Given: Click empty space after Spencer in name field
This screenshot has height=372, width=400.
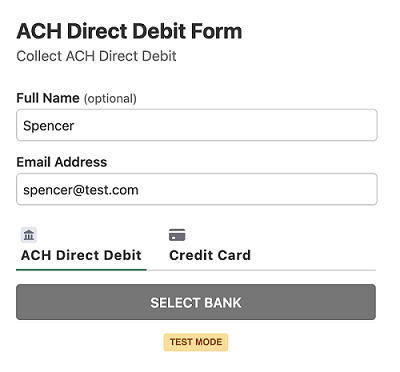Looking at the screenshot, I should [225, 125].
